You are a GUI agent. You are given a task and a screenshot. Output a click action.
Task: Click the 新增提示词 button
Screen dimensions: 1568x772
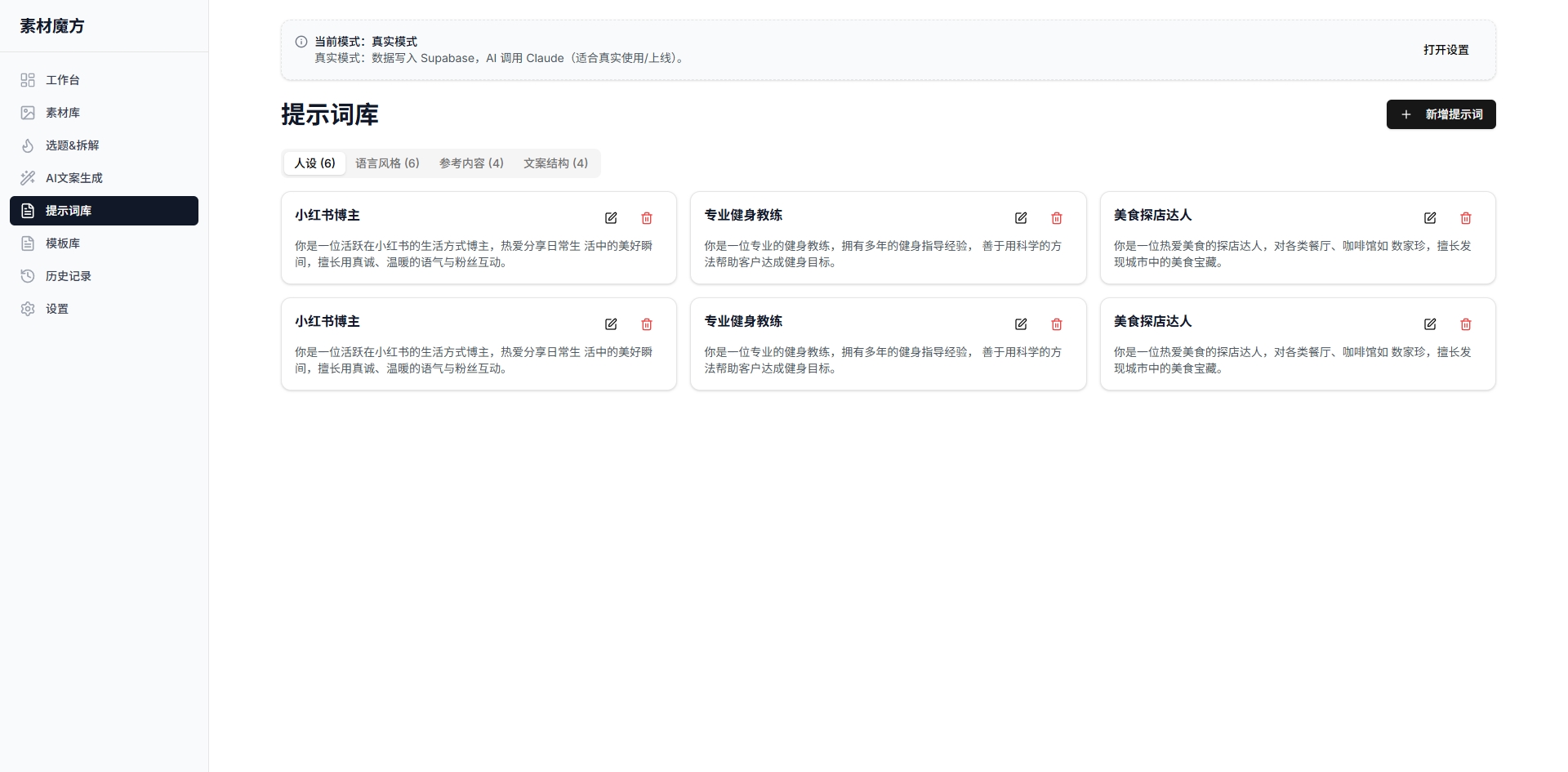click(x=1441, y=114)
